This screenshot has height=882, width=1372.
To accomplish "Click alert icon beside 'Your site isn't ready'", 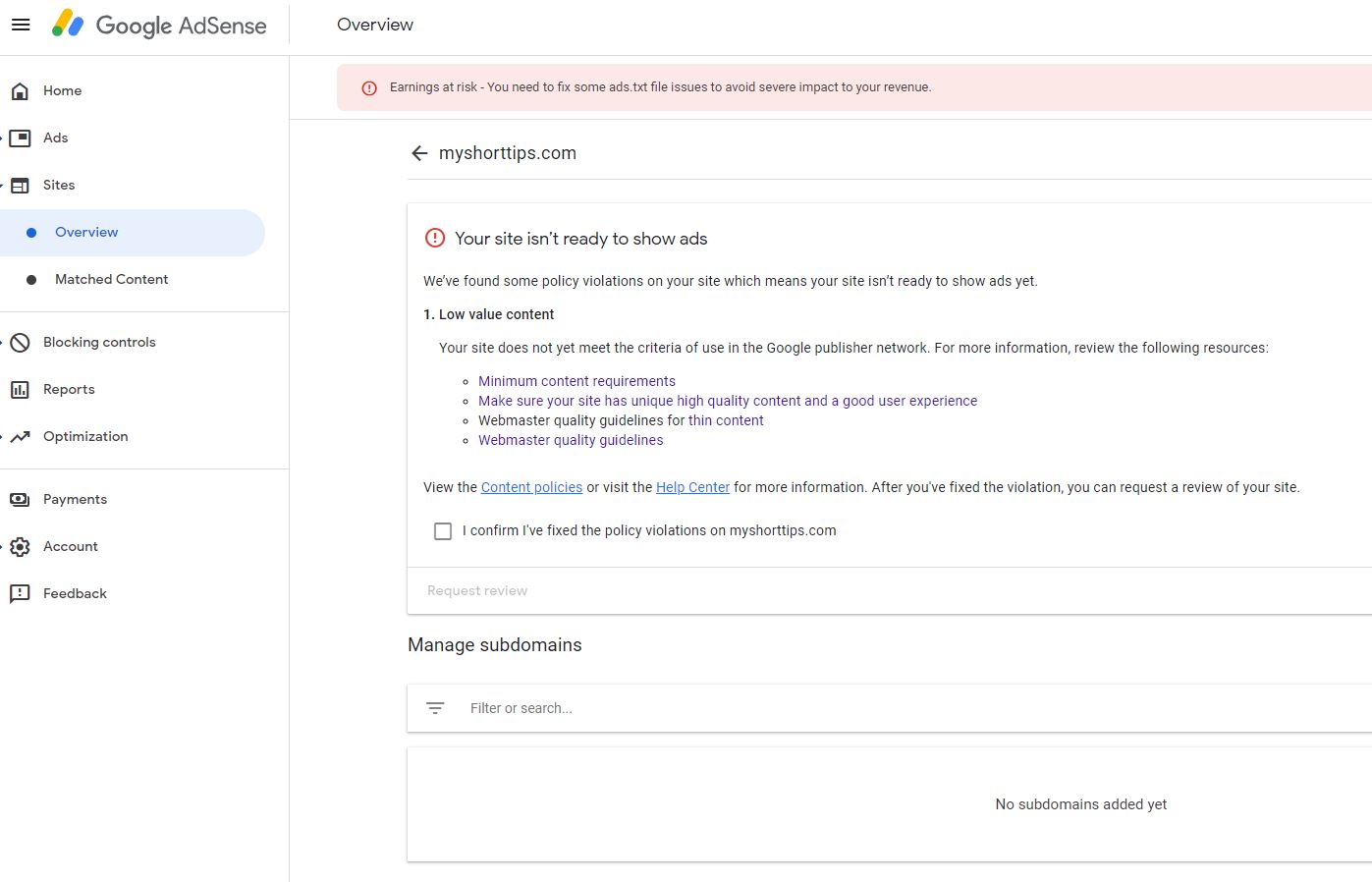I will tap(435, 238).
